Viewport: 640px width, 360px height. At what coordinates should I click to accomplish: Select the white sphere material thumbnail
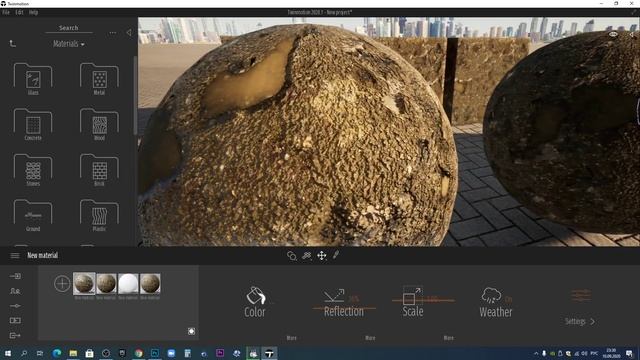pyautogui.click(x=128, y=283)
